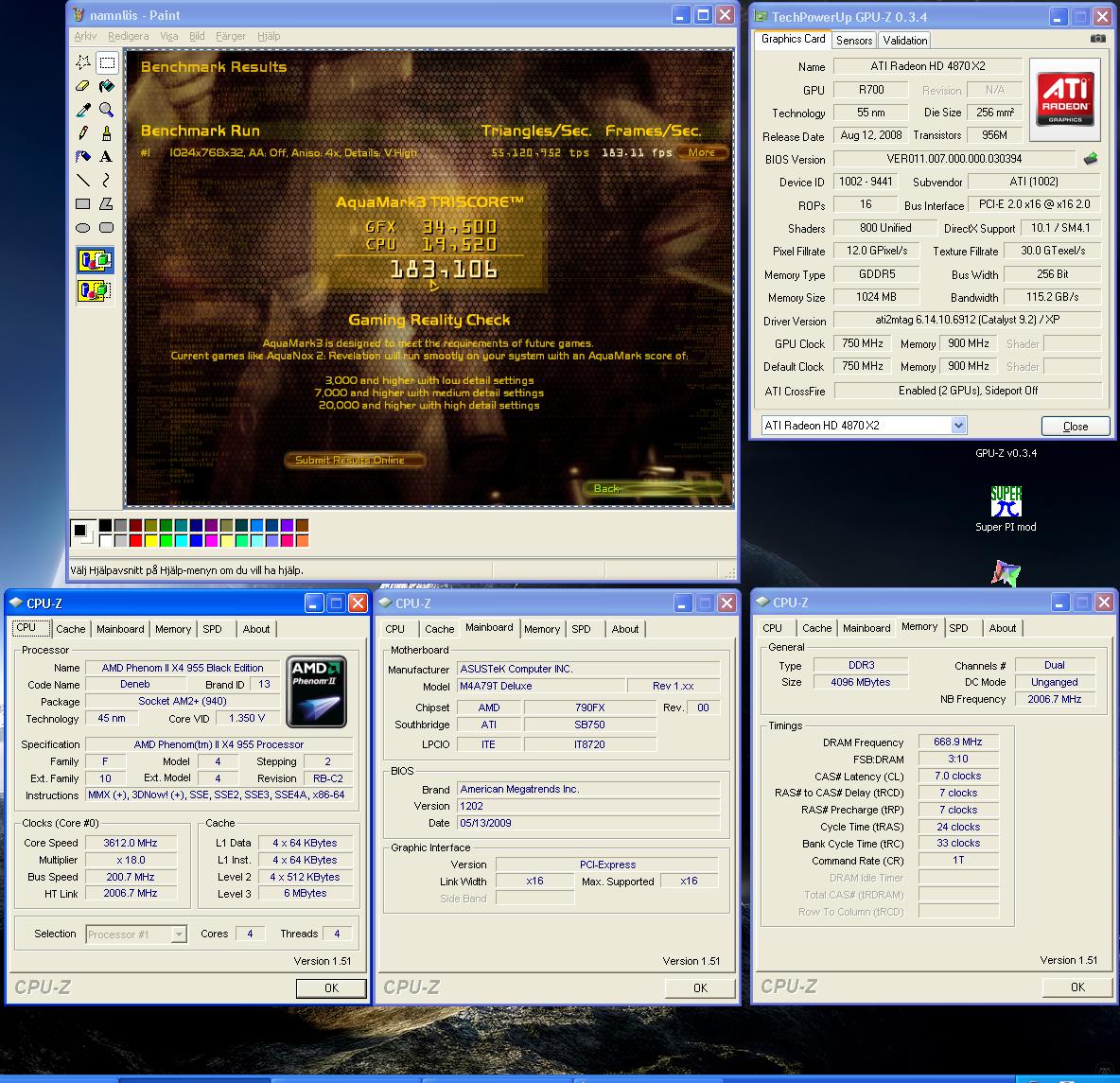Click the motherboard Model field M4A79T Deluxe
The height and width of the screenshot is (1083, 1120).
point(541,686)
